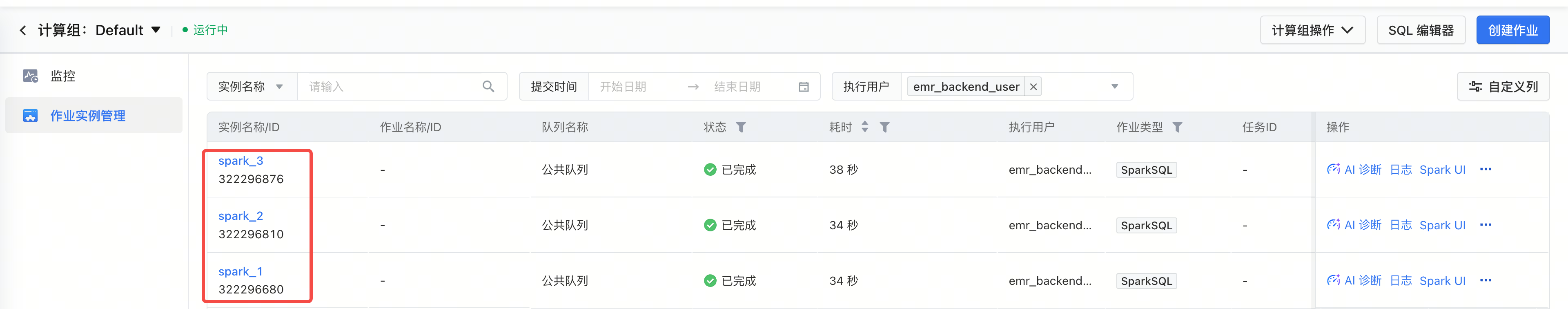The width and height of the screenshot is (1568, 309).
Task: Click the back arrow beside 计算组
Action: click(x=23, y=31)
